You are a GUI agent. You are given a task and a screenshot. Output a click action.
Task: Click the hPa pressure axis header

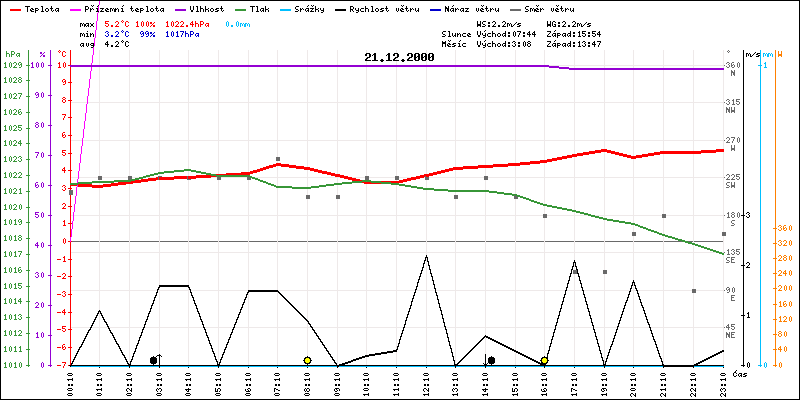(x=12, y=54)
